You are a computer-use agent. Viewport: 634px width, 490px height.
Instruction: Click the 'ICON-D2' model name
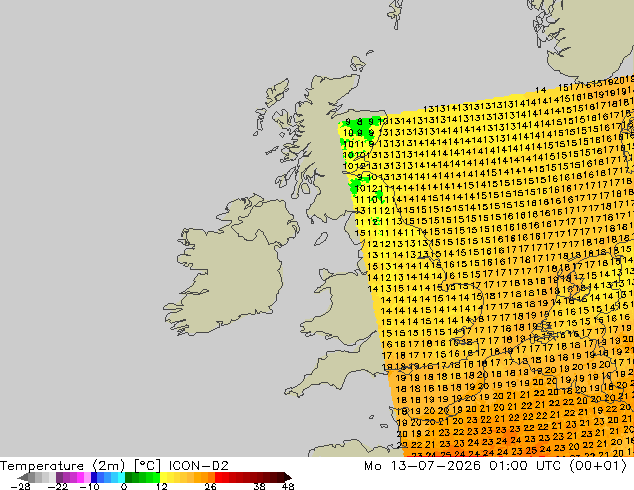[199, 466]
